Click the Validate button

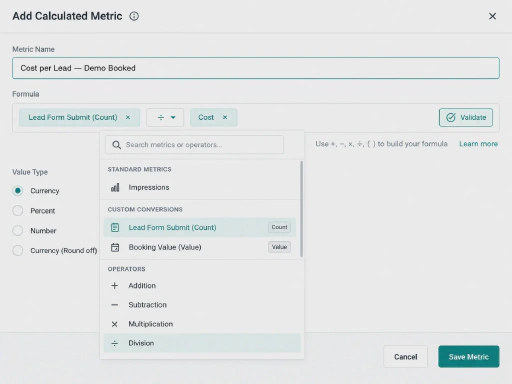point(466,117)
